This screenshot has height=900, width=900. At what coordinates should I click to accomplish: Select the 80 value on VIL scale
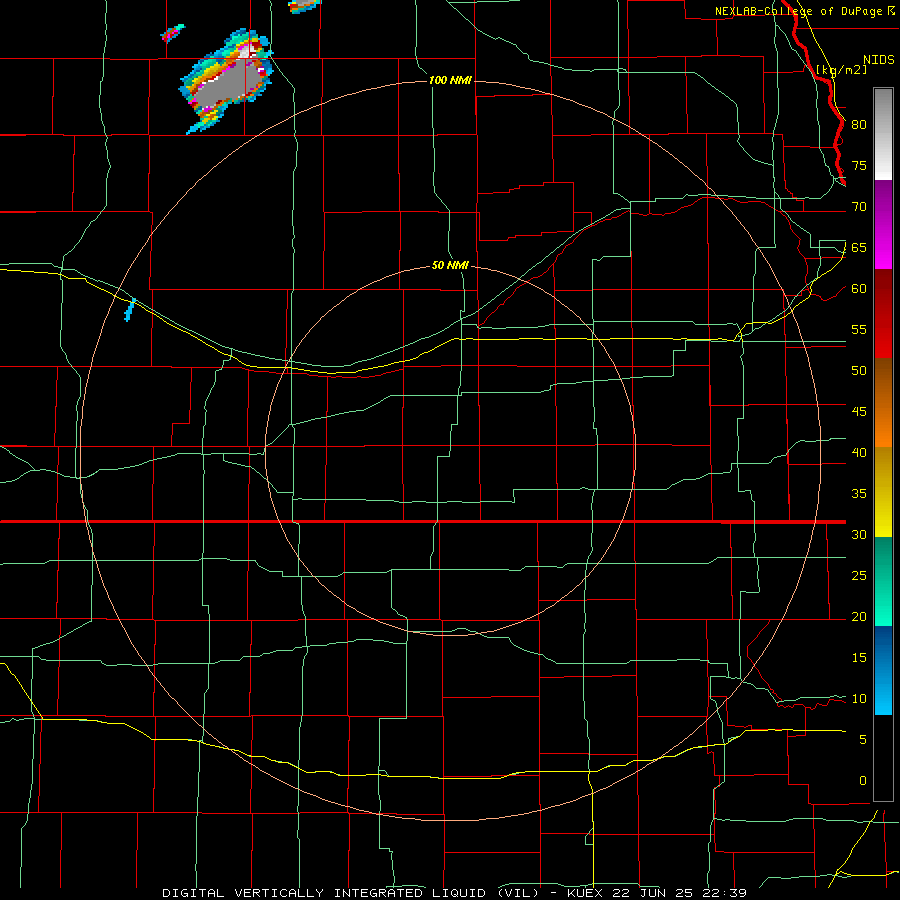click(x=859, y=125)
